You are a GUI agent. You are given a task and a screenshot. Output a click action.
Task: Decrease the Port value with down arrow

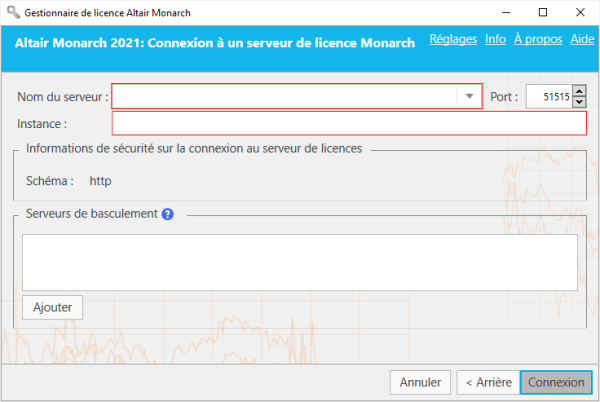pos(579,102)
